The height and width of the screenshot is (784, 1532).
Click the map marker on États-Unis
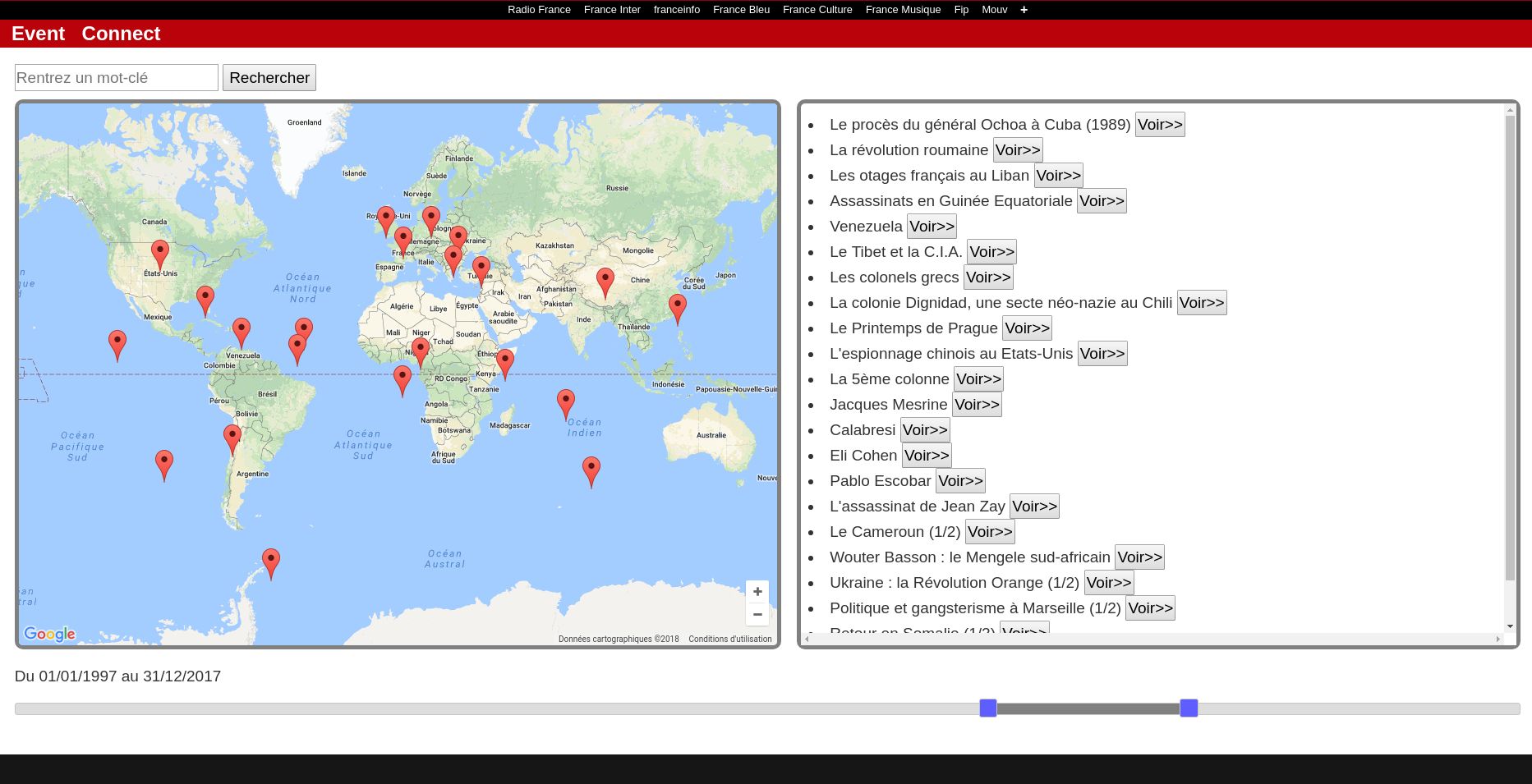[x=160, y=254]
